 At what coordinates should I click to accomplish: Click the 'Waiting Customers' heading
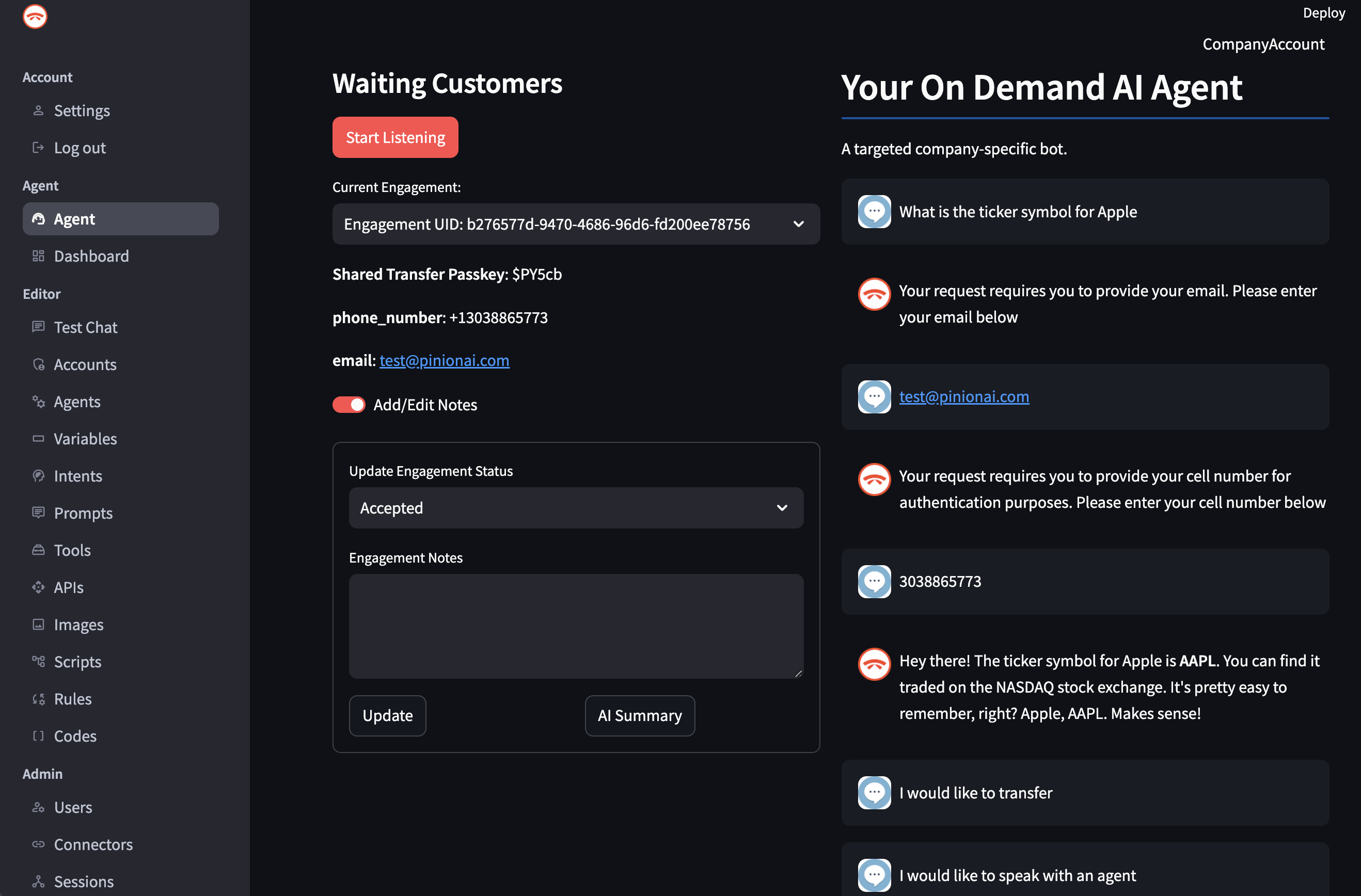tap(447, 84)
